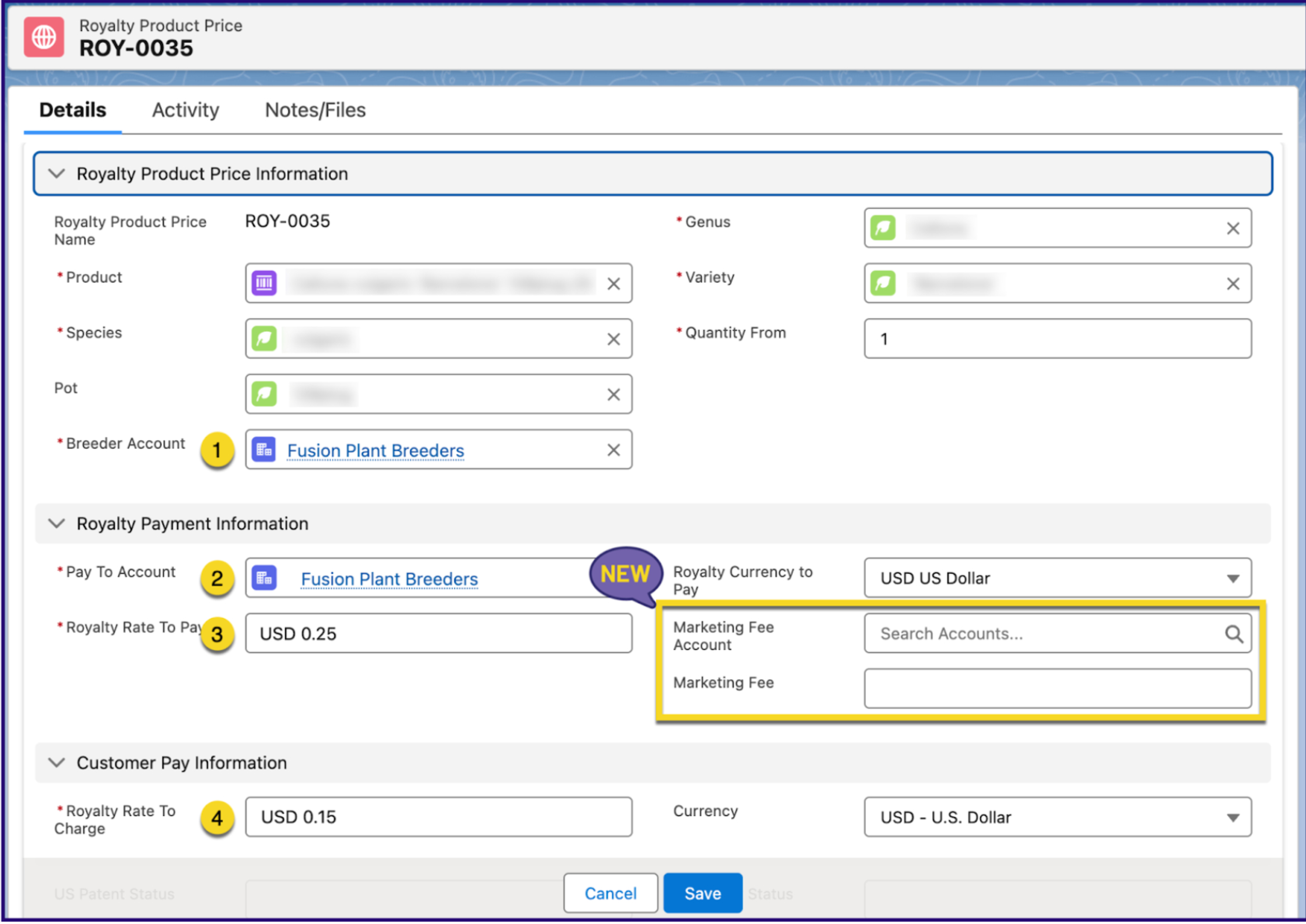
Task: Clear the Pot lookup field
Action: 613,395
